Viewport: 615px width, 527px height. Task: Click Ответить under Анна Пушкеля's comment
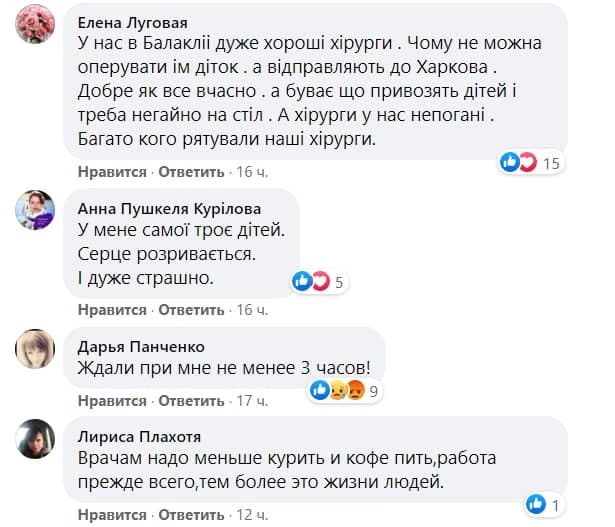click(x=191, y=310)
